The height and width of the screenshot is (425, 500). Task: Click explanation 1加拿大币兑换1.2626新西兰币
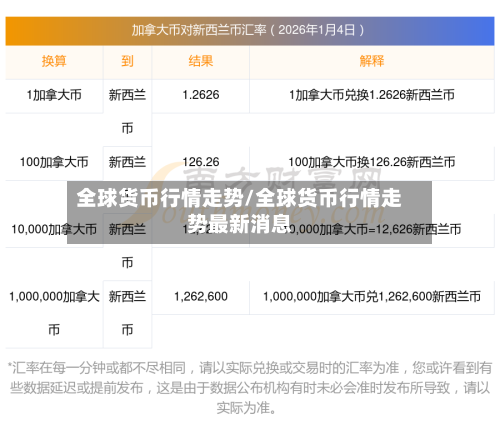pos(372,95)
